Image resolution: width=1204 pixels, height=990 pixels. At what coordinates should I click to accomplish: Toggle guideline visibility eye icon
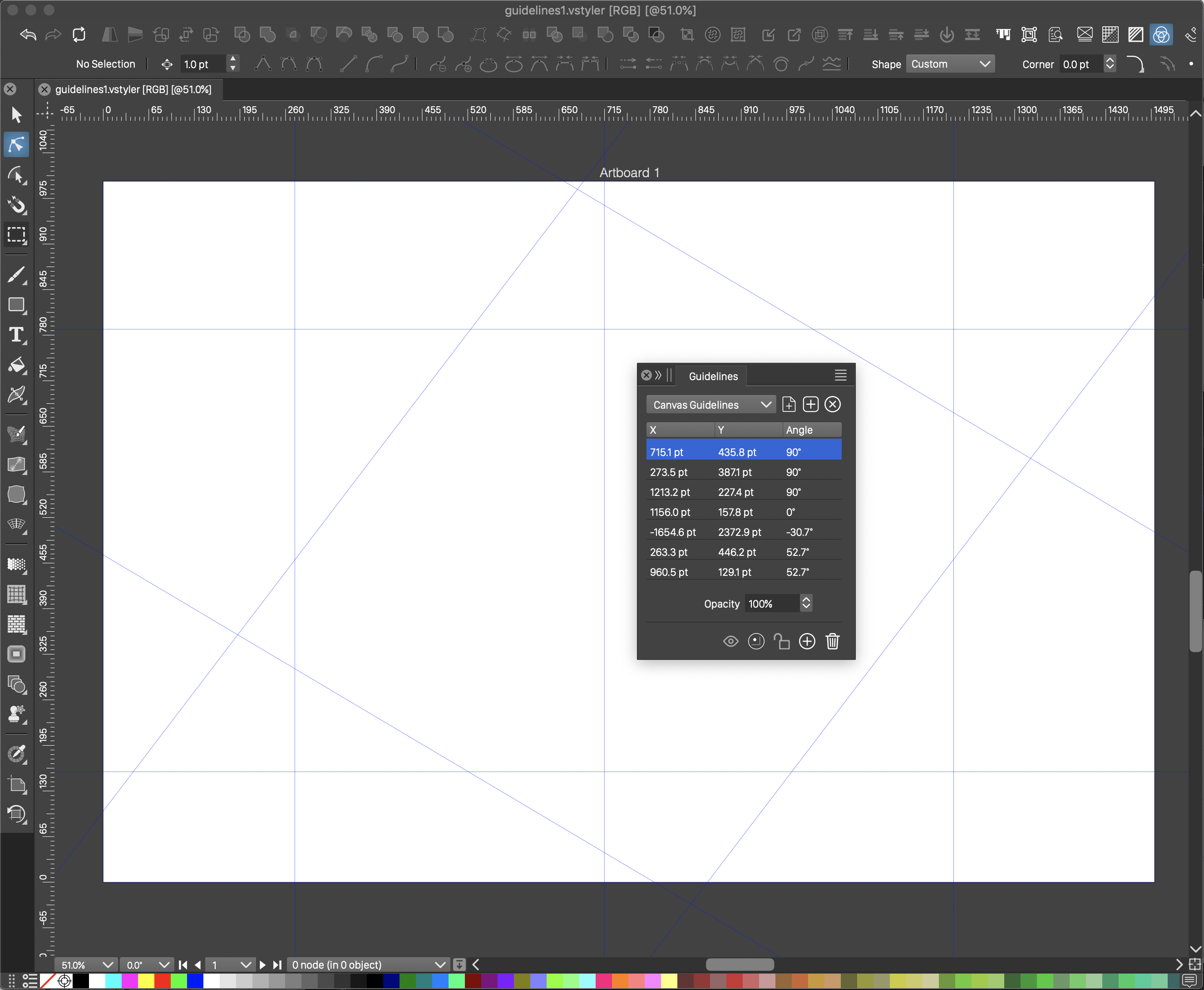click(730, 642)
